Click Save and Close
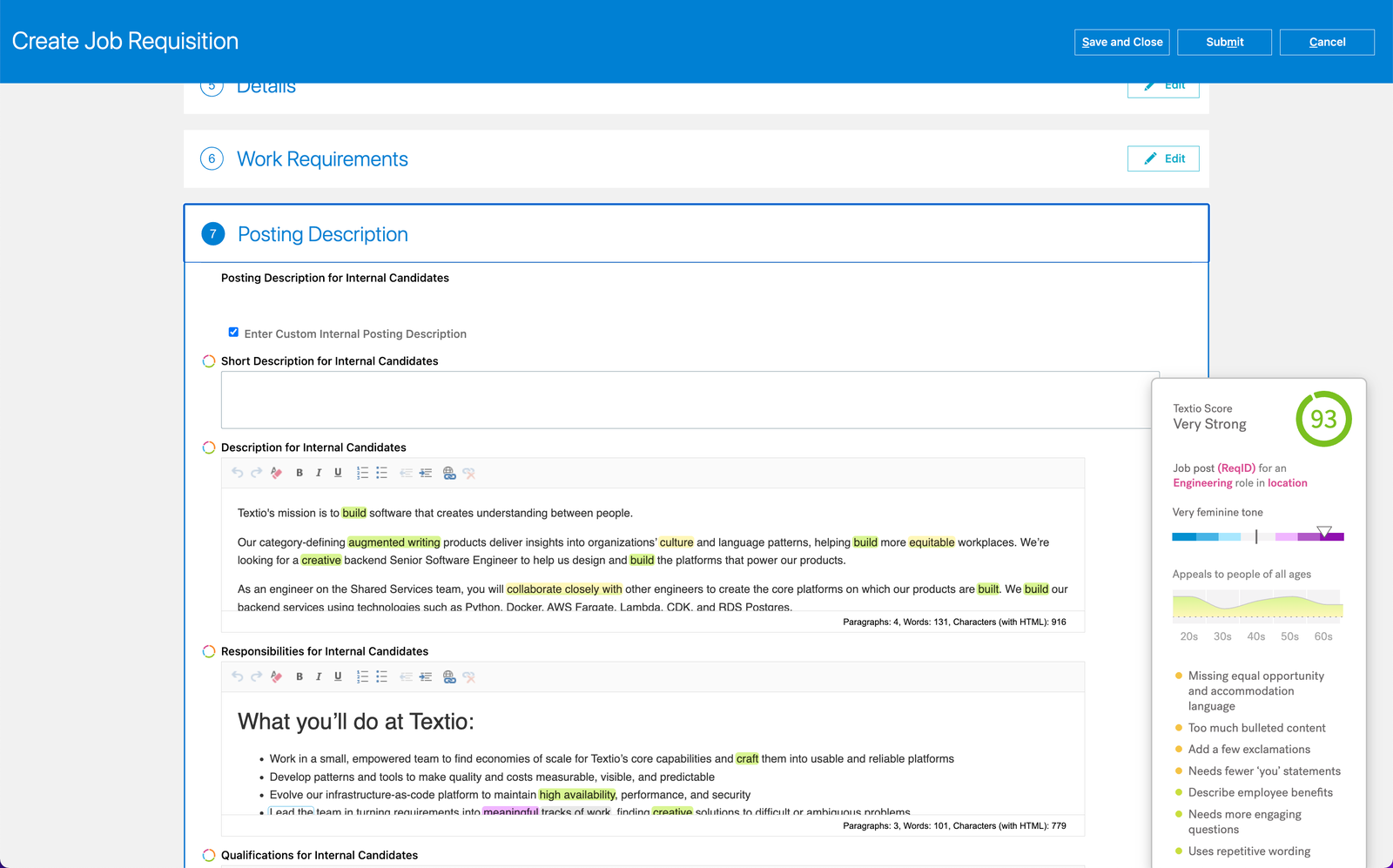Image resolution: width=1393 pixels, height=868 pixels. click(1121, 42)
